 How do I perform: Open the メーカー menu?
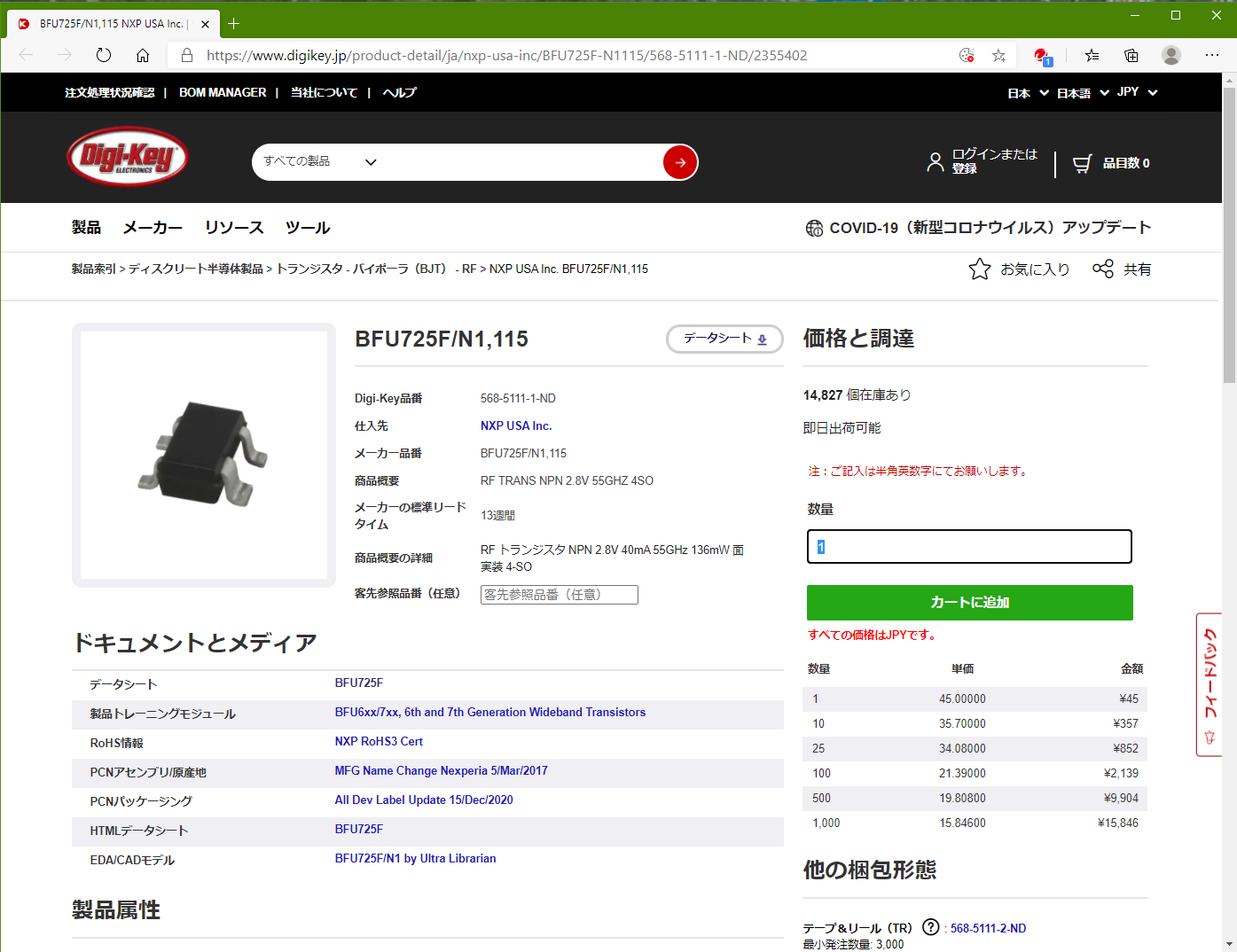coord(153,228)
